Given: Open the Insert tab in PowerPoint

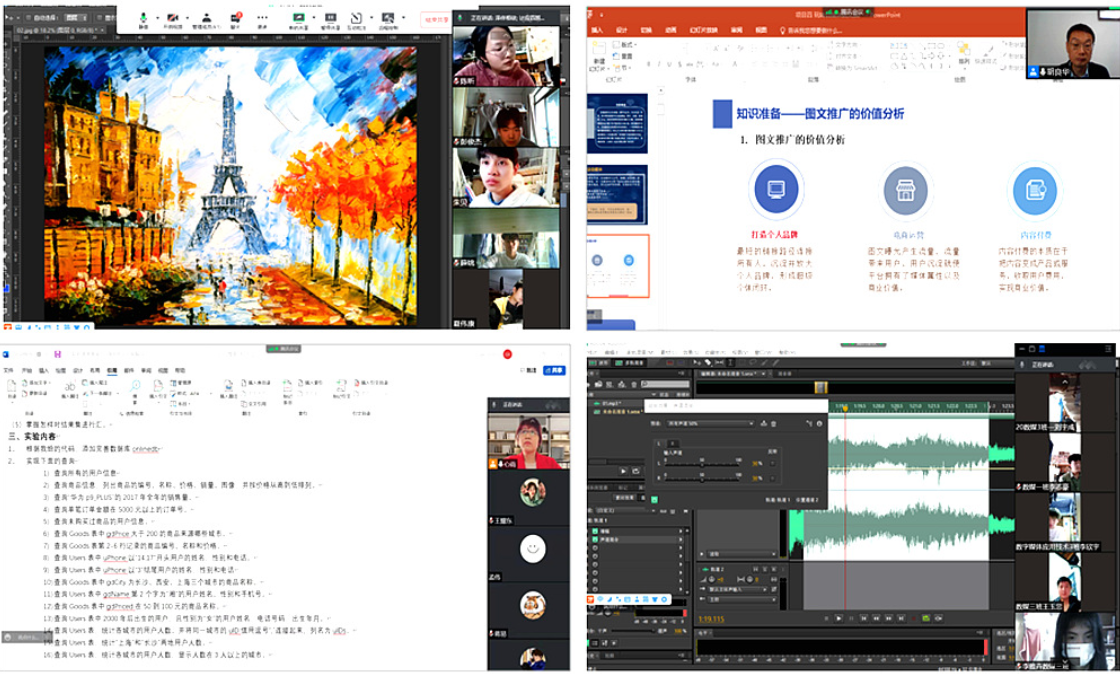Looking at the screenshot, I should (599, 31).
